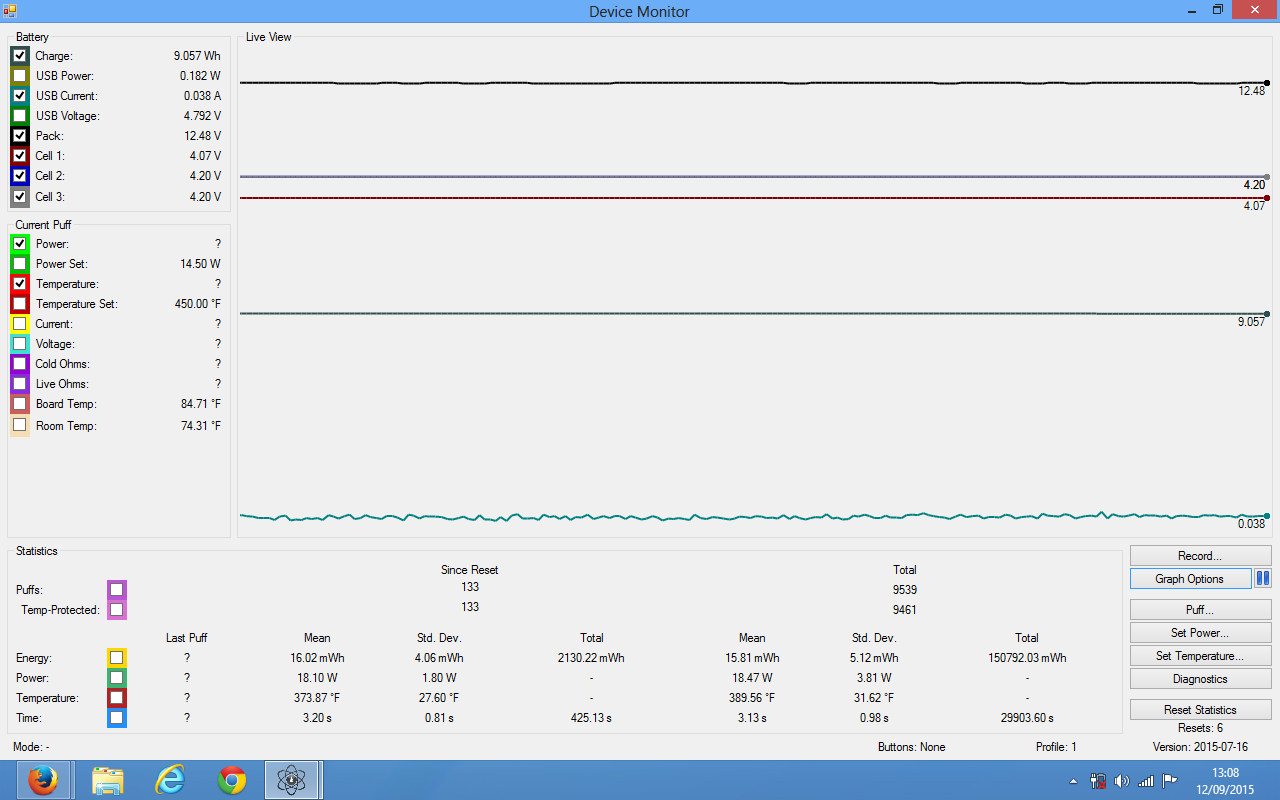Enable the USB Power checkbox
The height and width of the screenshot is (800, 1280).
click(x=19, y=76)
